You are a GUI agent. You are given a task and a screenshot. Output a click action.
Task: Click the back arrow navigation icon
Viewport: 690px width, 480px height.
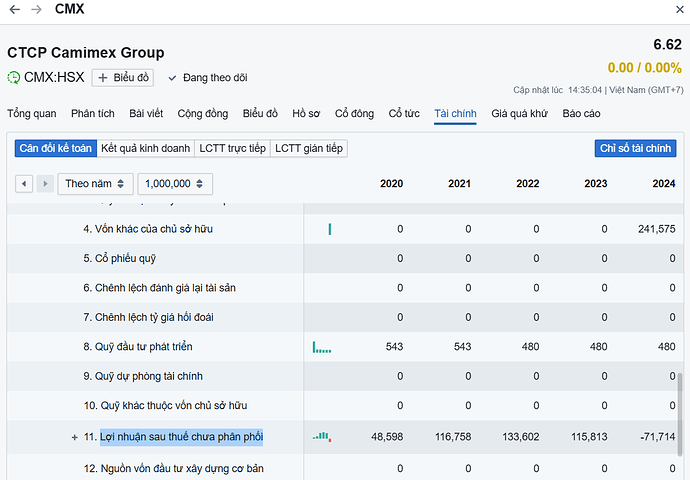pos(15,9)
